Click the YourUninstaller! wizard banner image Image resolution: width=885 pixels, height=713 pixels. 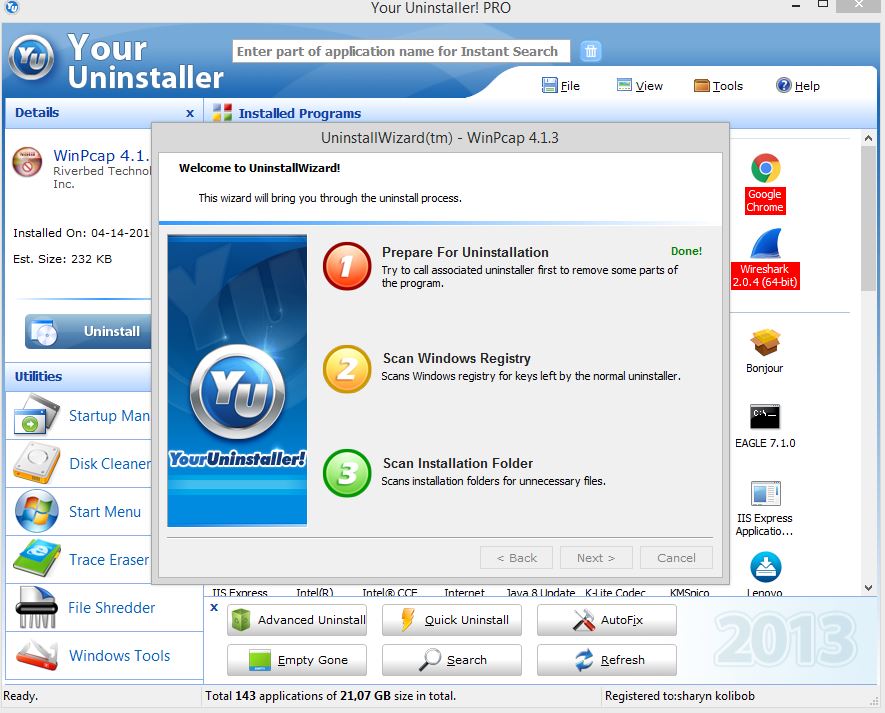(237, 380)
